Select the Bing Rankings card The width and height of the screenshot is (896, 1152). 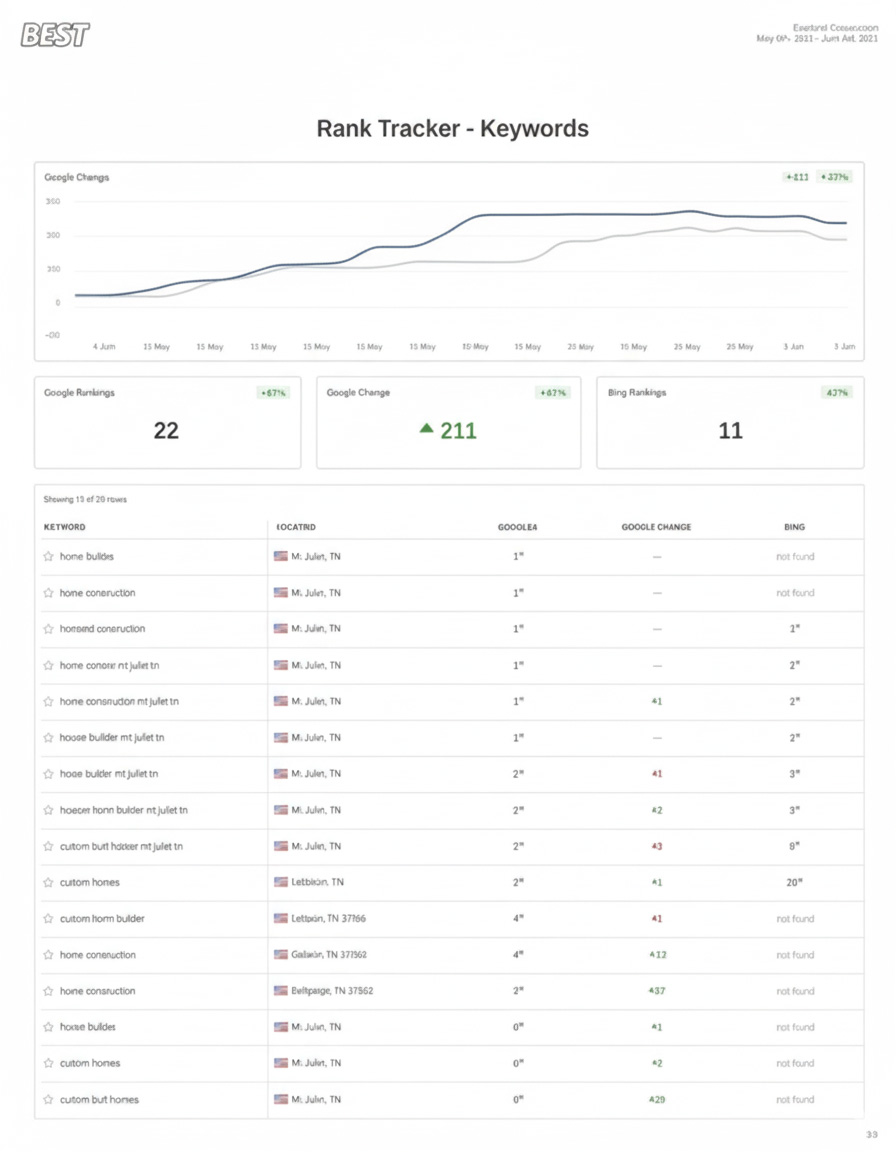click(731, 422)
